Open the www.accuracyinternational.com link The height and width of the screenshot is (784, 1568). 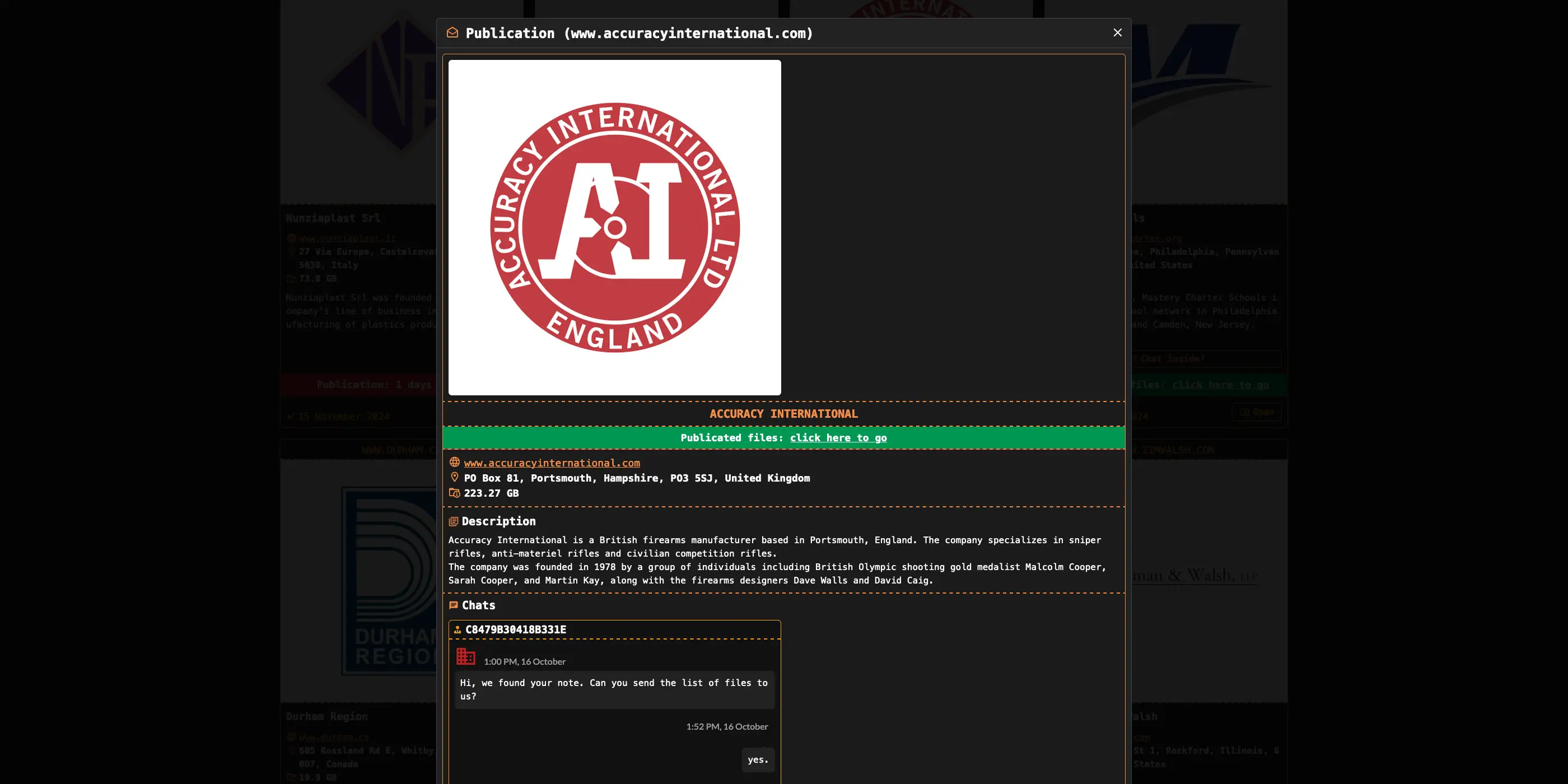(x=552, y=463)
